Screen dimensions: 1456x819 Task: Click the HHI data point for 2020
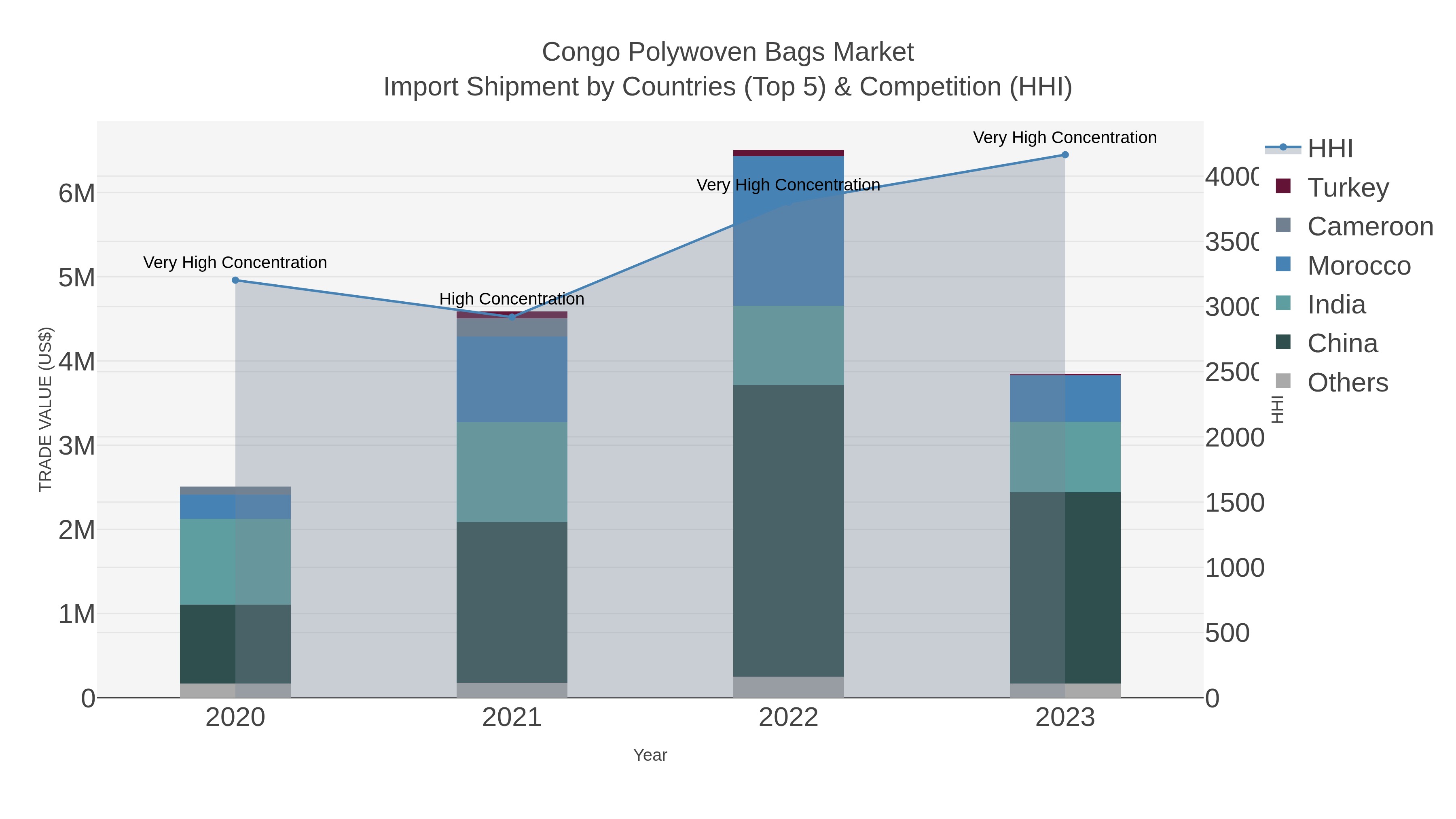(236, 280)
